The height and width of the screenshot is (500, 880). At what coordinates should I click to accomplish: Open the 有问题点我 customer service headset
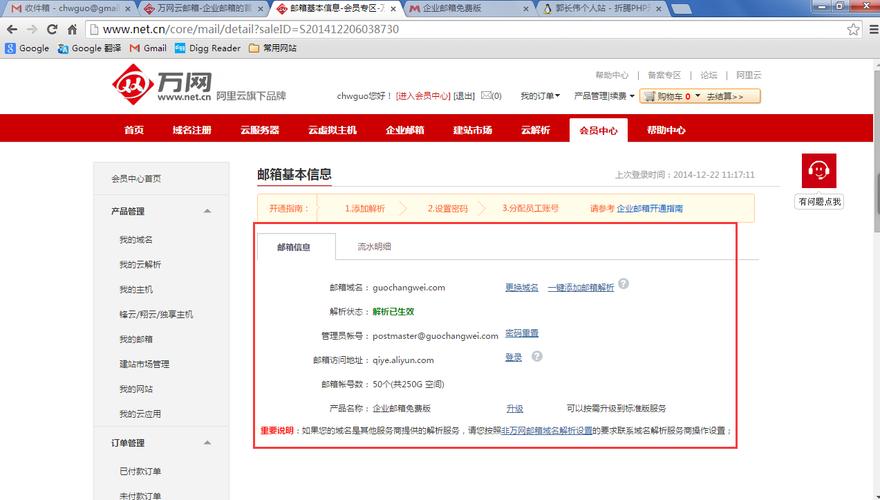coord(819,170)
